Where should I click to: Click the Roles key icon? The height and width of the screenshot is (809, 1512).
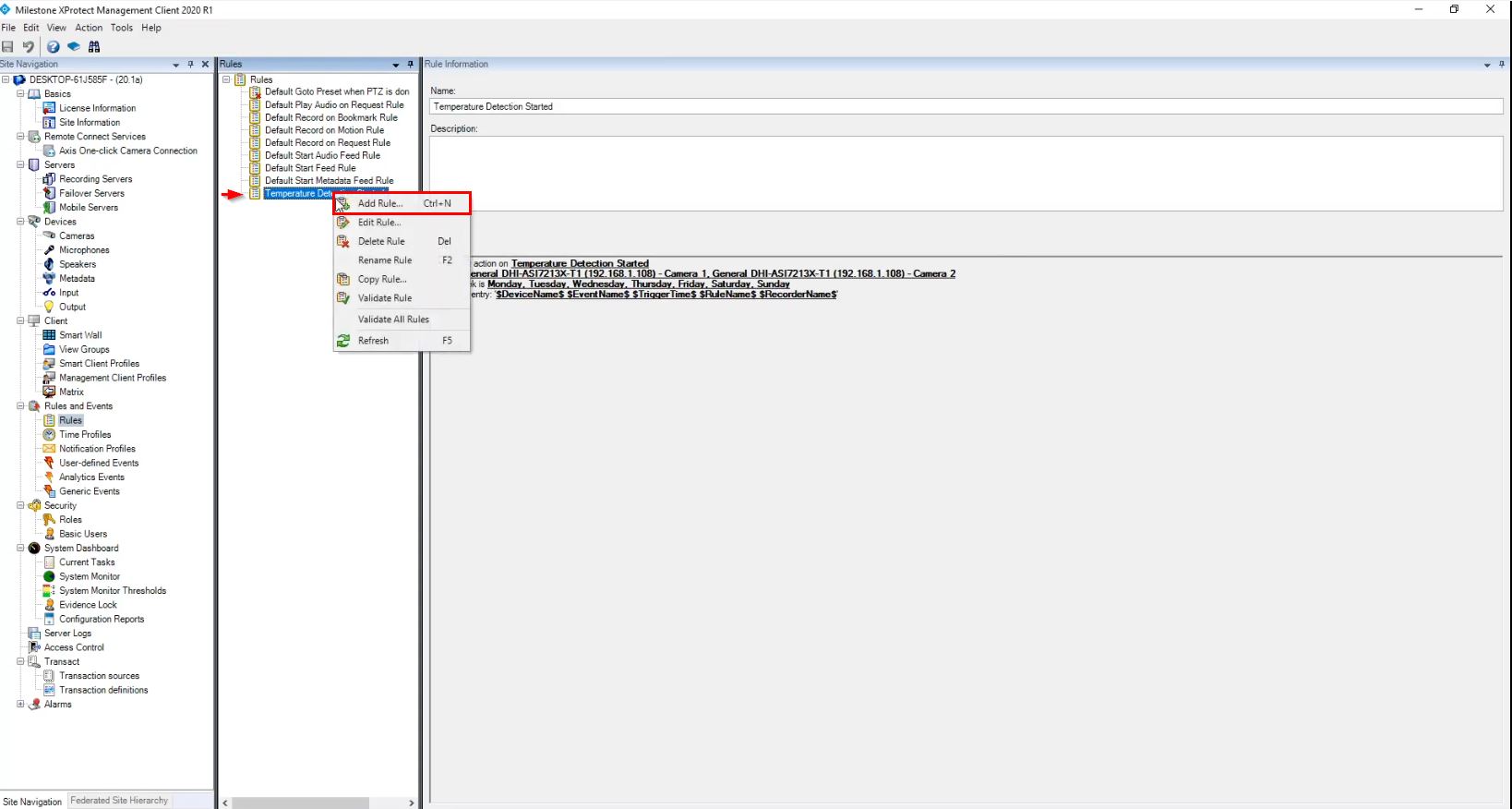50,520
